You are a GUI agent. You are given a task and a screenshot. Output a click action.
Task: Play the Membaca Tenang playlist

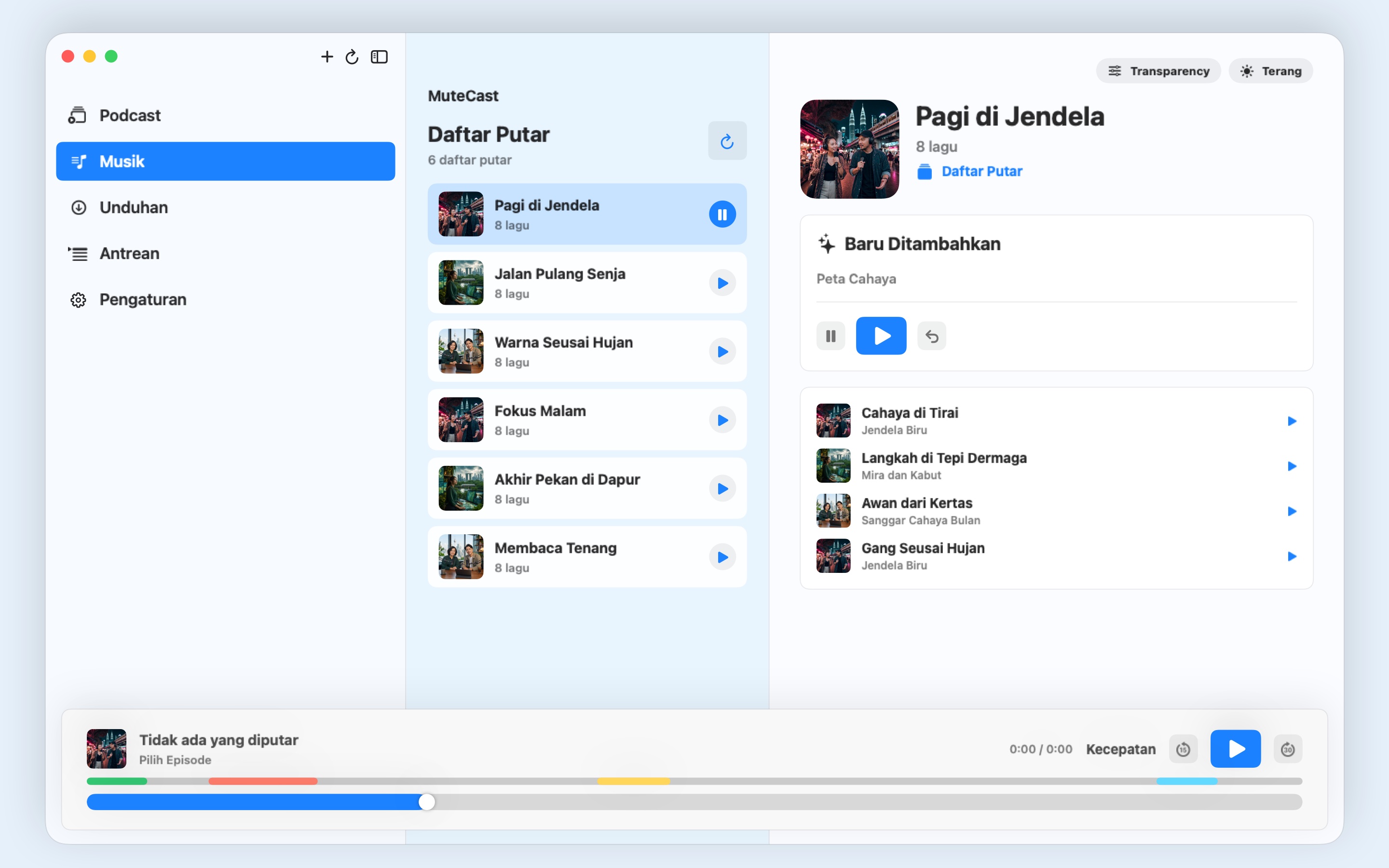[x=722, y=557]
